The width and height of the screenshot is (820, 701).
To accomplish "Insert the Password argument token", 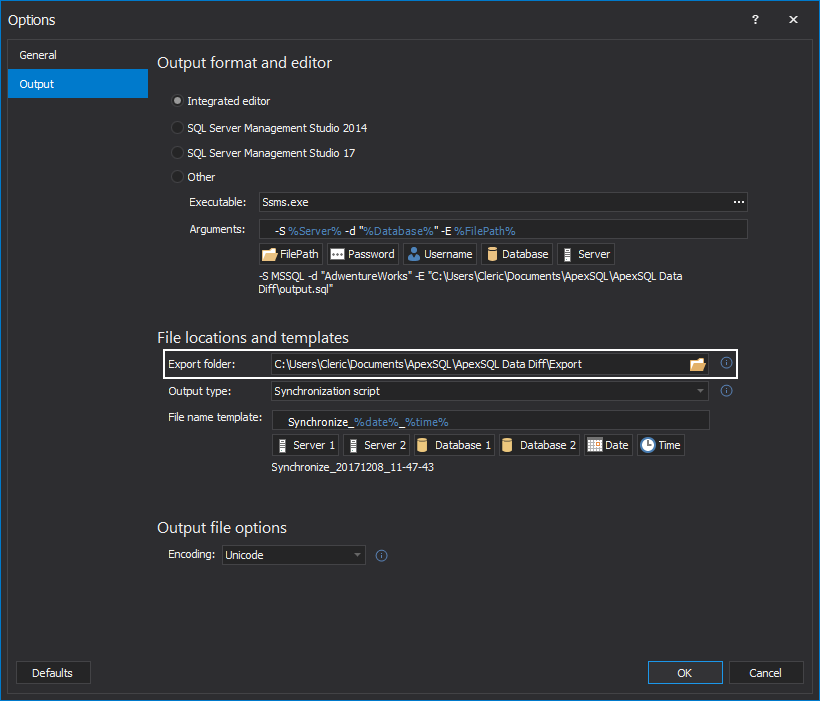I will click(362, 254).
